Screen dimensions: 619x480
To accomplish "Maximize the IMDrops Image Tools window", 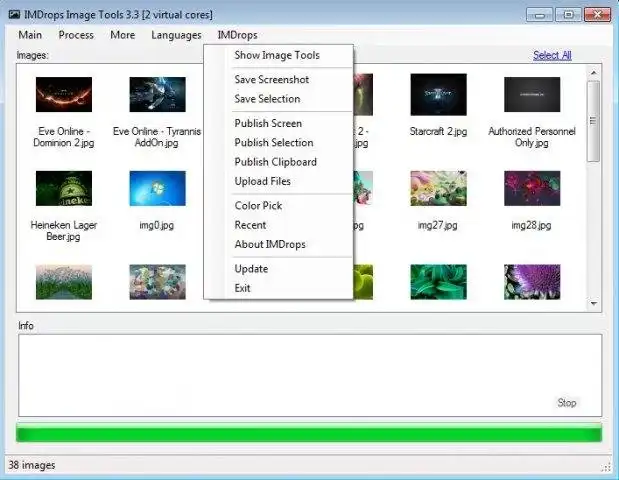I will [568, 15].
